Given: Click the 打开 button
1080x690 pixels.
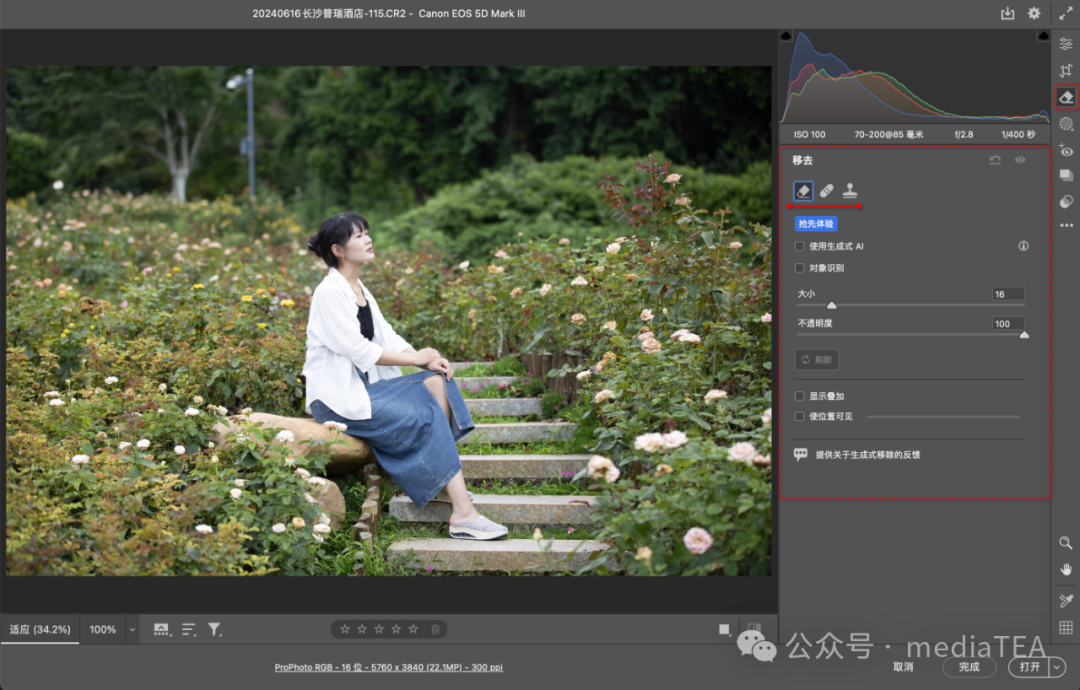Looking at the screenshot, I should click(1029, 667).
